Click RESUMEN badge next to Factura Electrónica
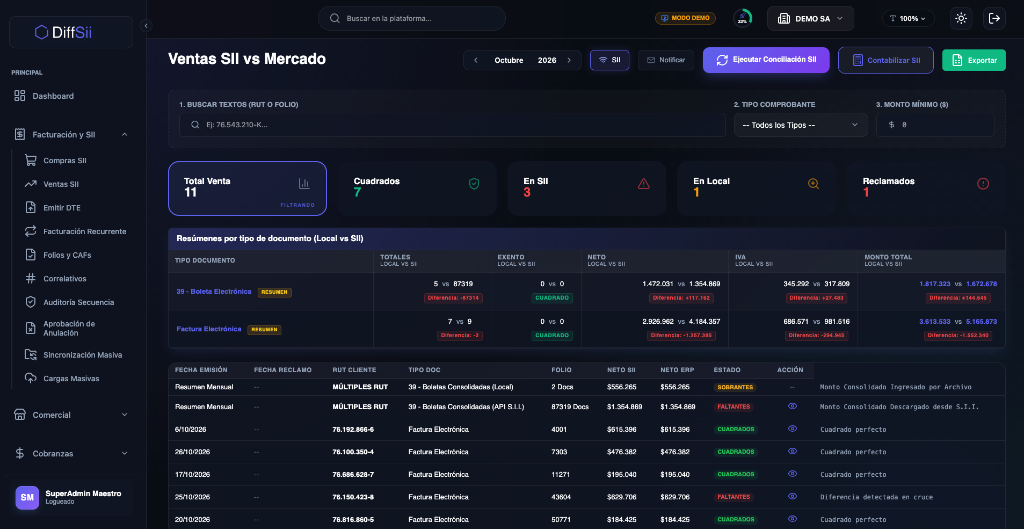The image size is (1024, 529). (x=264, y=330)
